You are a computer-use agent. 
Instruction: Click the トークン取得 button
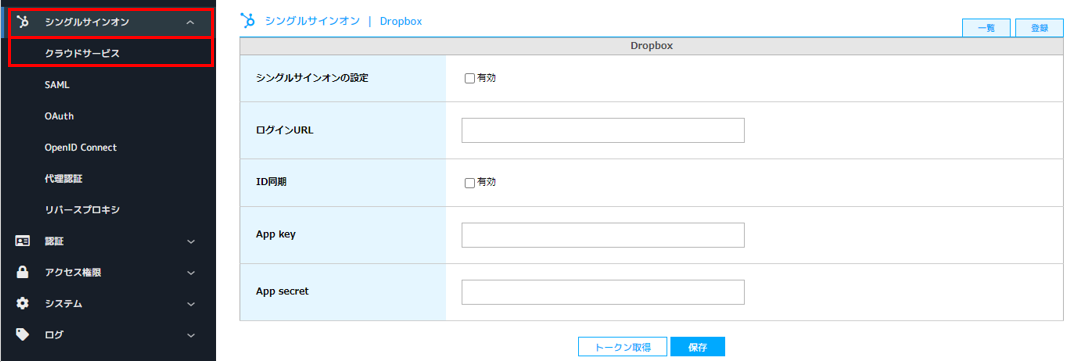pyautogui.click(x=622, y=347)
